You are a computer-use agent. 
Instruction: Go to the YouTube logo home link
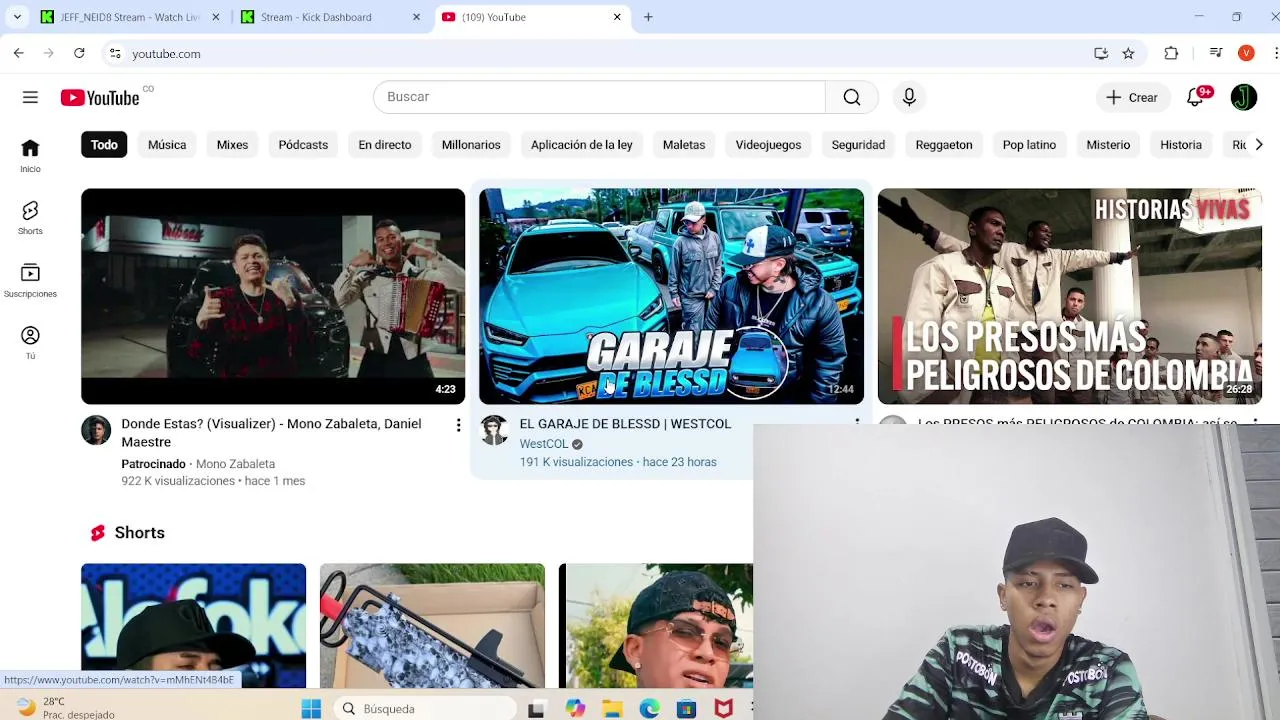(100, 97)
